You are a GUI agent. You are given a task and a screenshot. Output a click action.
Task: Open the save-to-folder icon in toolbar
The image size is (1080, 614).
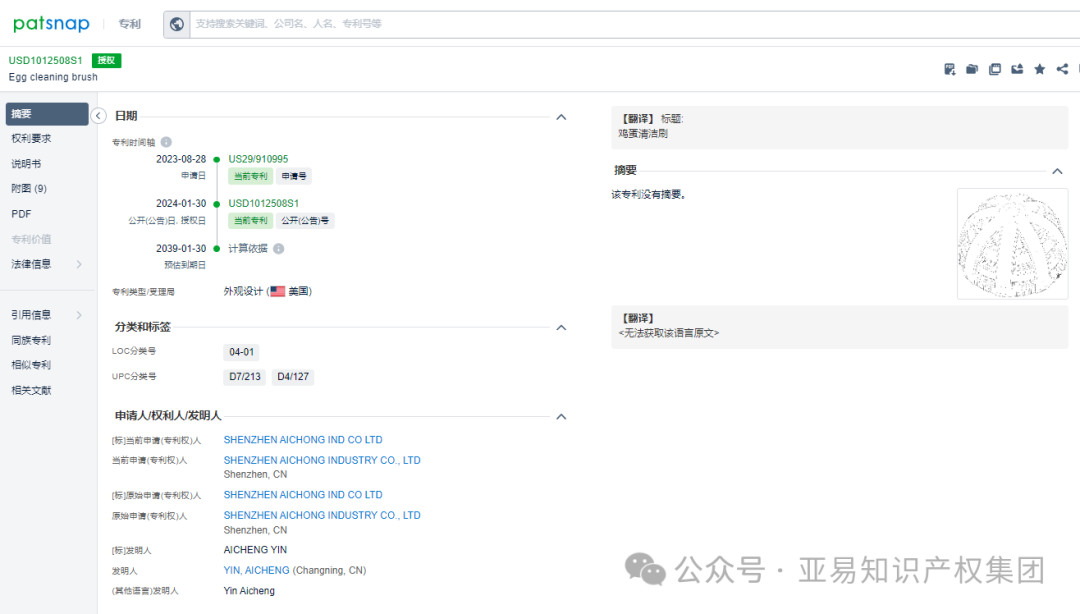click(972, 69)
